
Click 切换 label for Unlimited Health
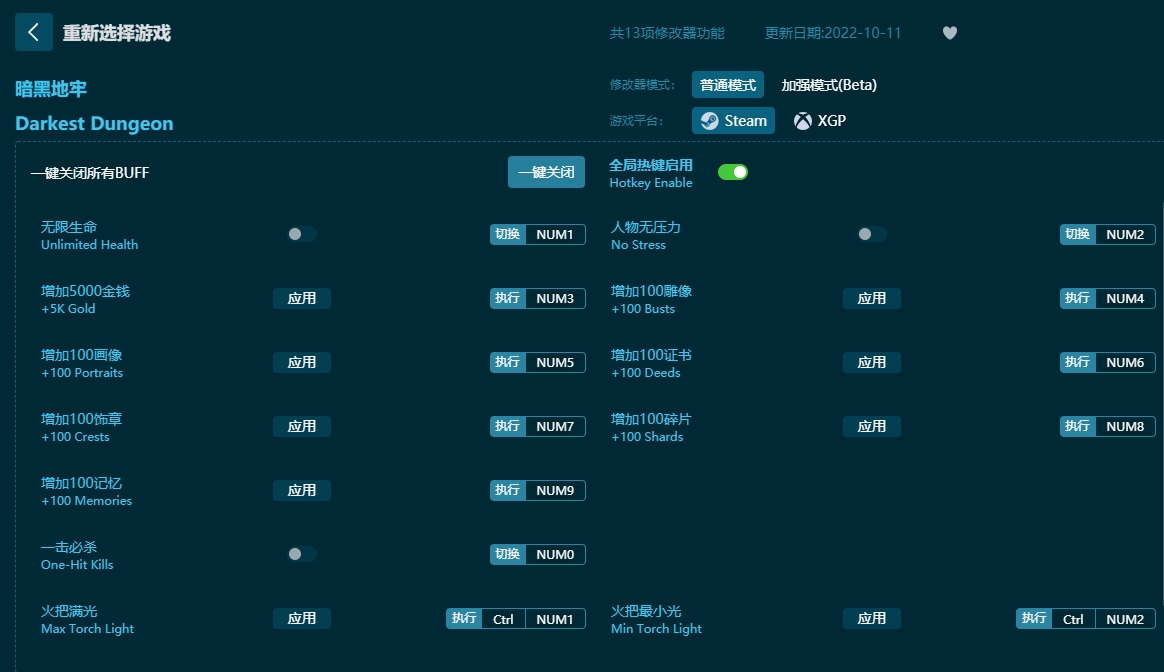[x=508, y=235]
